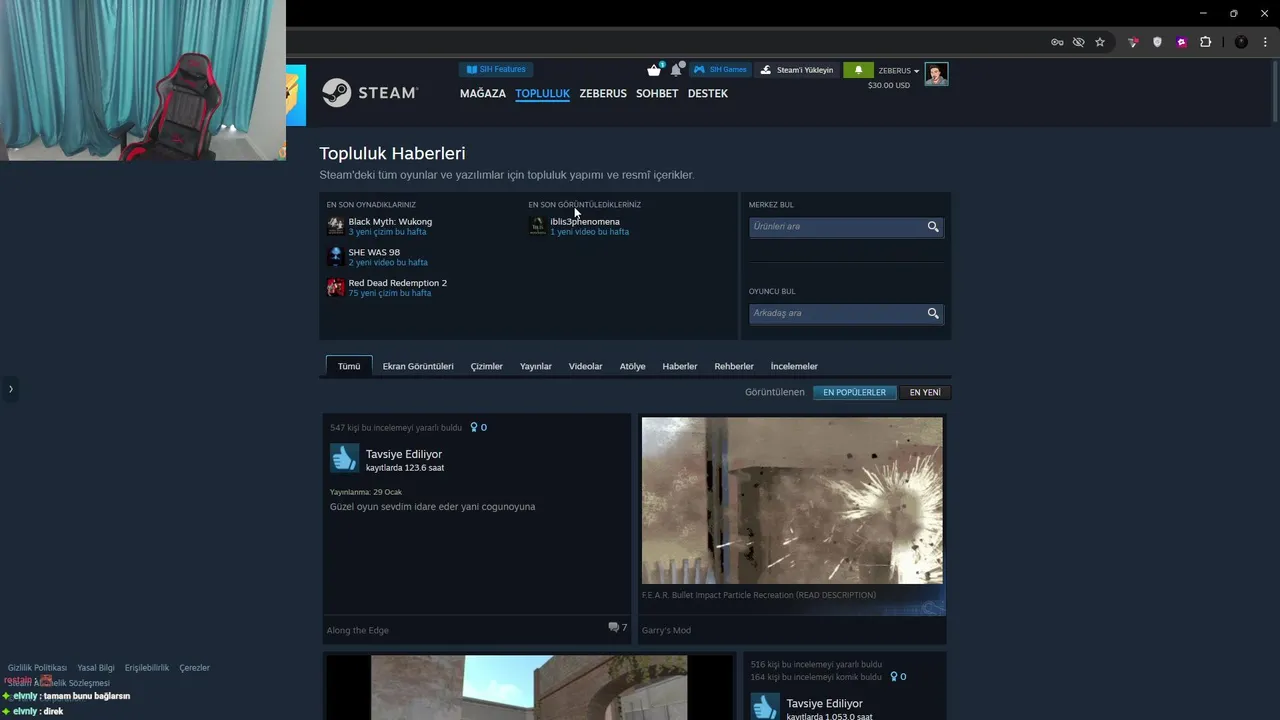Click the iblis3phenomena hub icon

point(537,226)
